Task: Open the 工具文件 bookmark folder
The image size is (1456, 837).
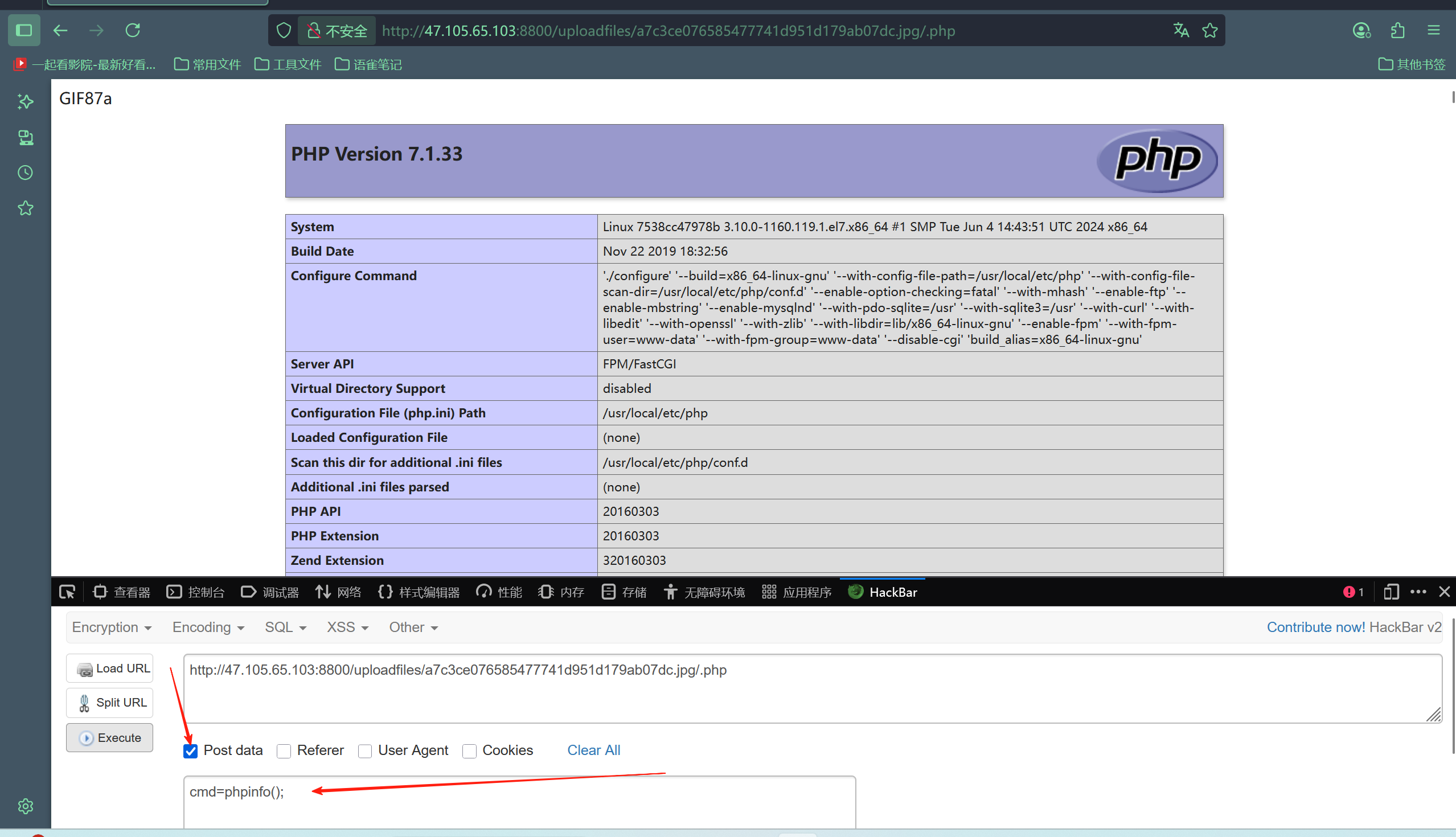Action: [288, 64]
